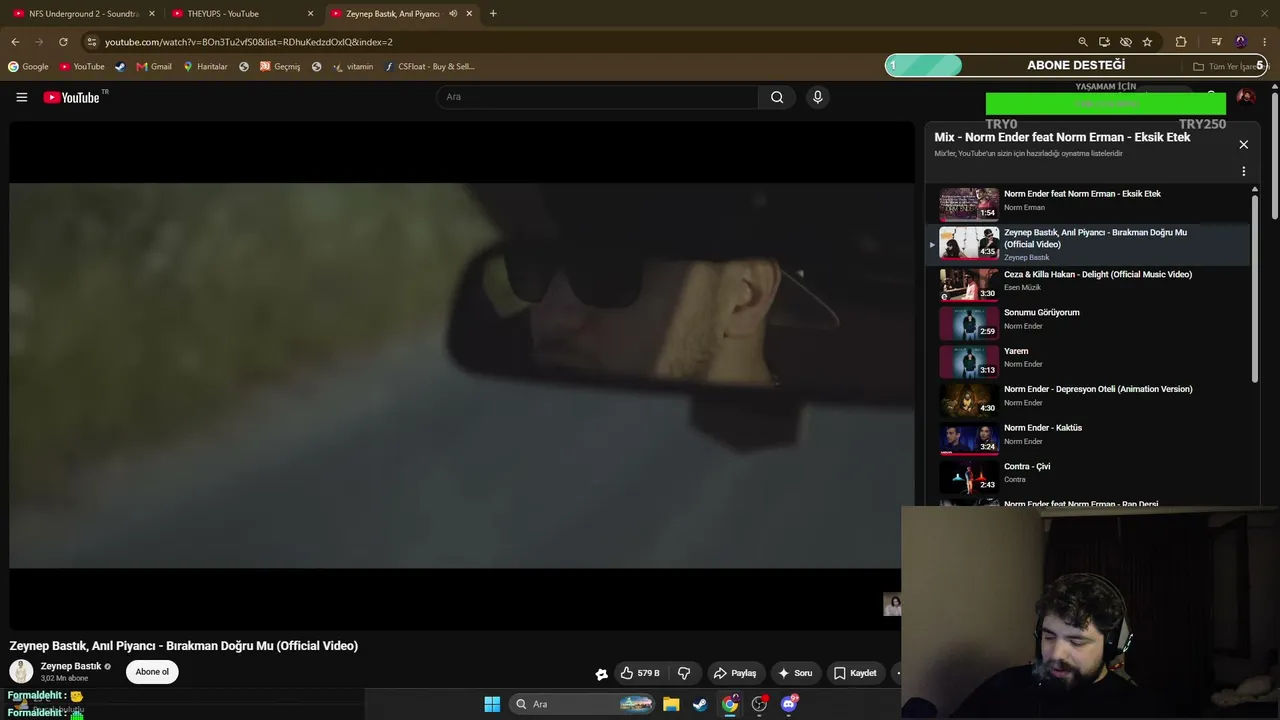Viewport: 1280px width, 720px height.
Task: Like the video with thumbs up
Action: [x=639, y=673]
